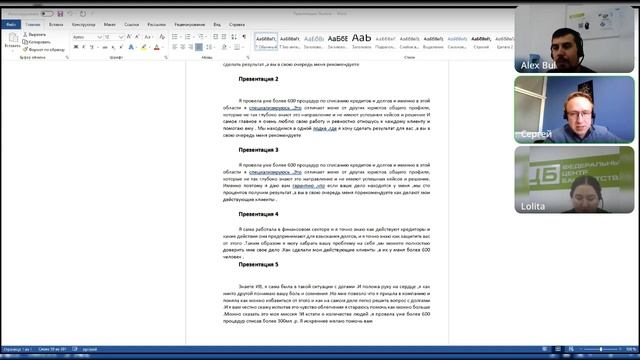
Task: Click the Redo icon in Quick Access Toolbar
Action: tap(83, 13)
